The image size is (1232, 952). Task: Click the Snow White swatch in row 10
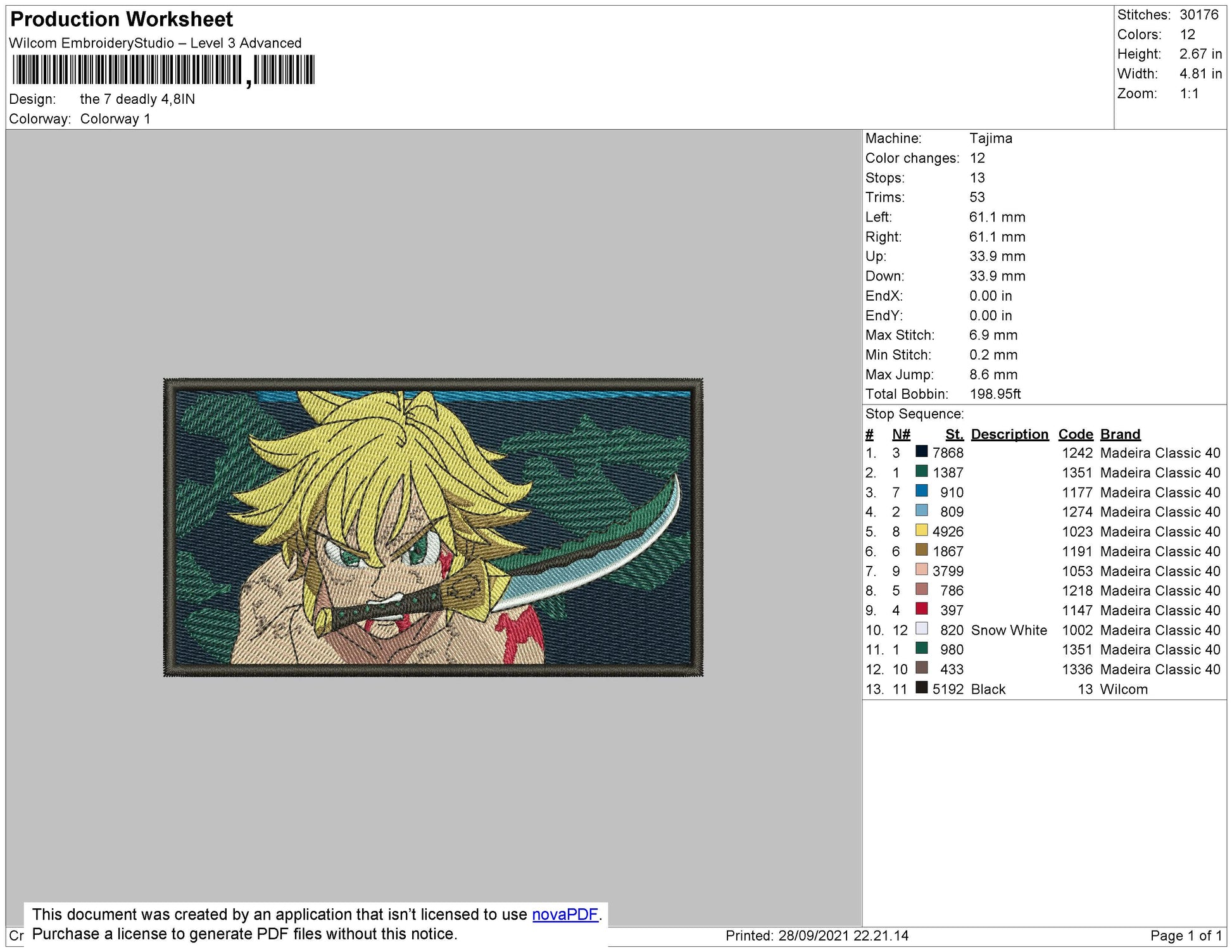[921, 629]
